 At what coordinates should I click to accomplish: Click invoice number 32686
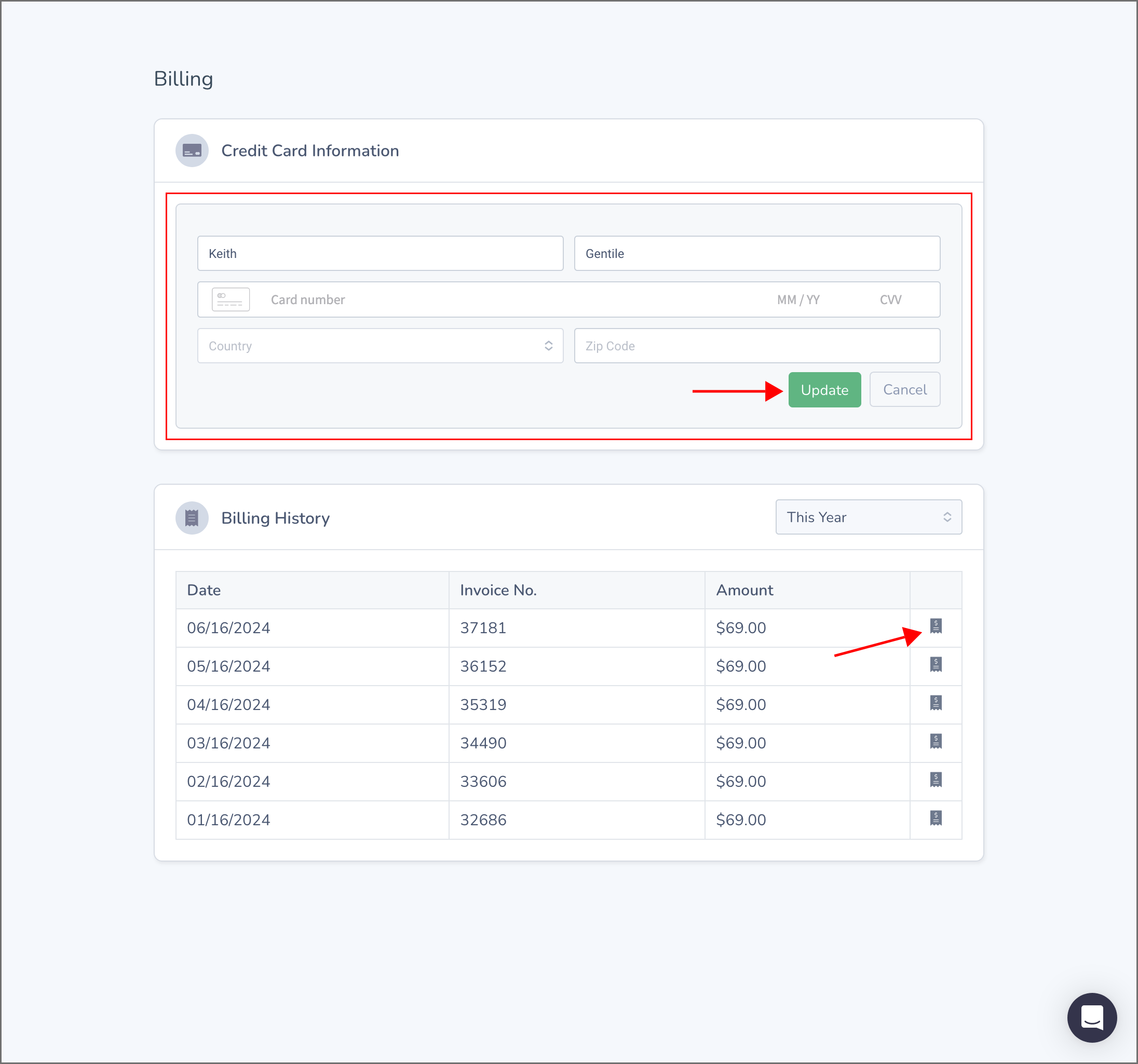click(x=483, y=820)
